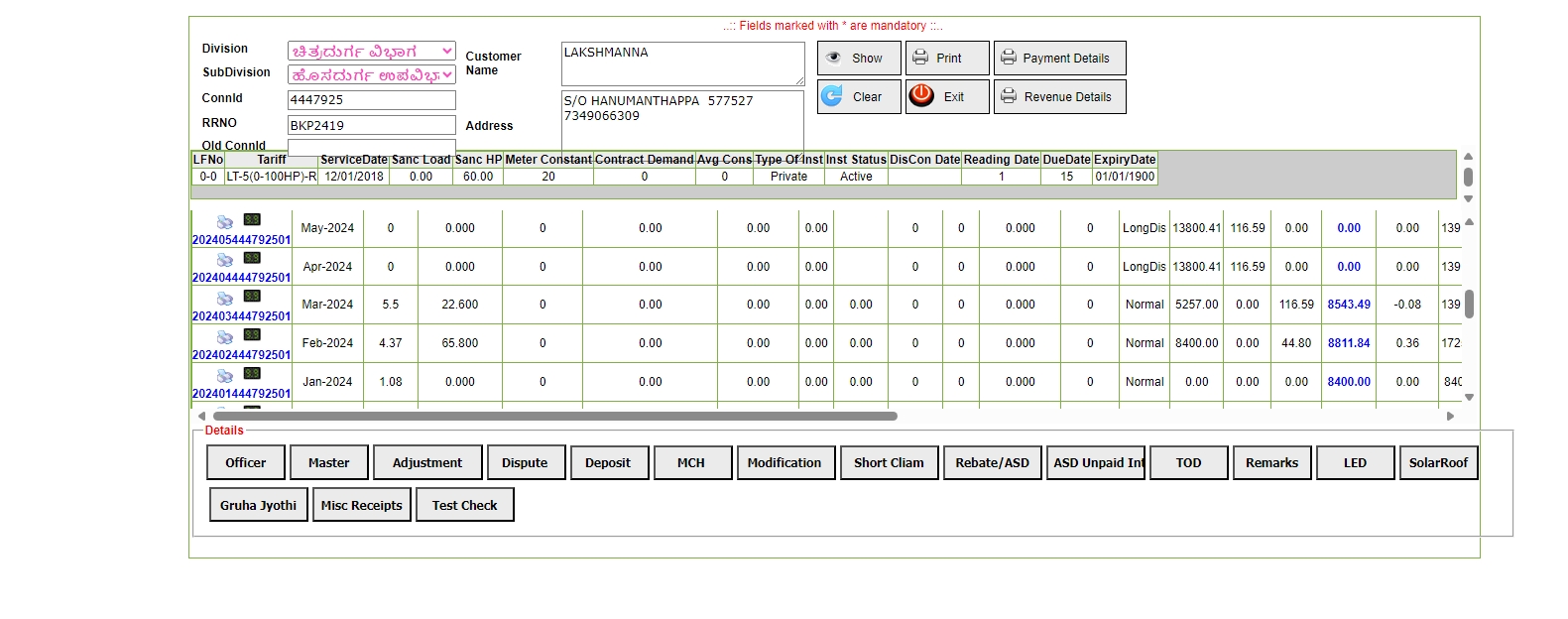The image size is (1568, 619).
Task: Click the 01/01/1900 expiry date cell
Action: tap(1125, 177)
